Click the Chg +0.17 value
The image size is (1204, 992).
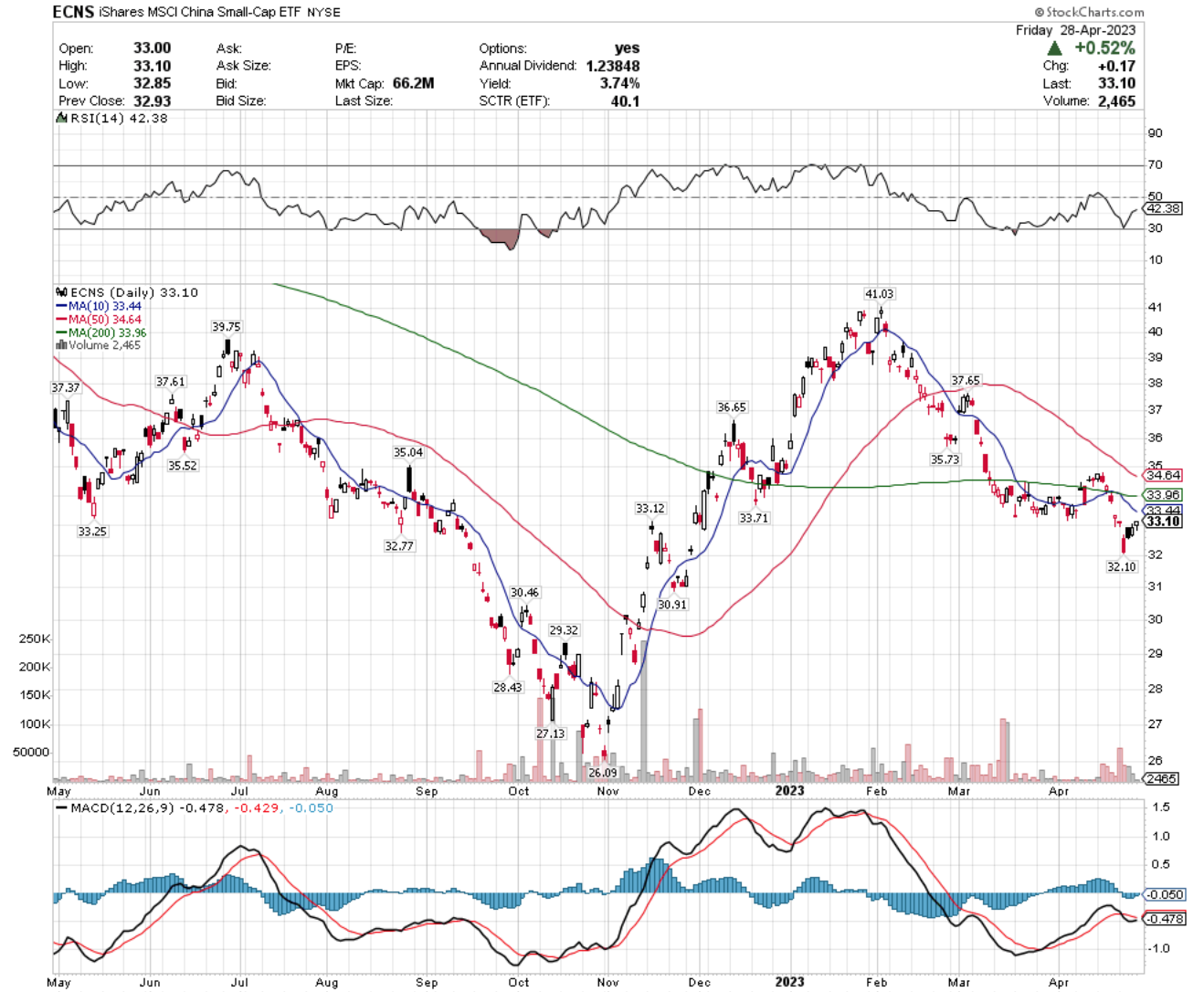pos(1117,66)
